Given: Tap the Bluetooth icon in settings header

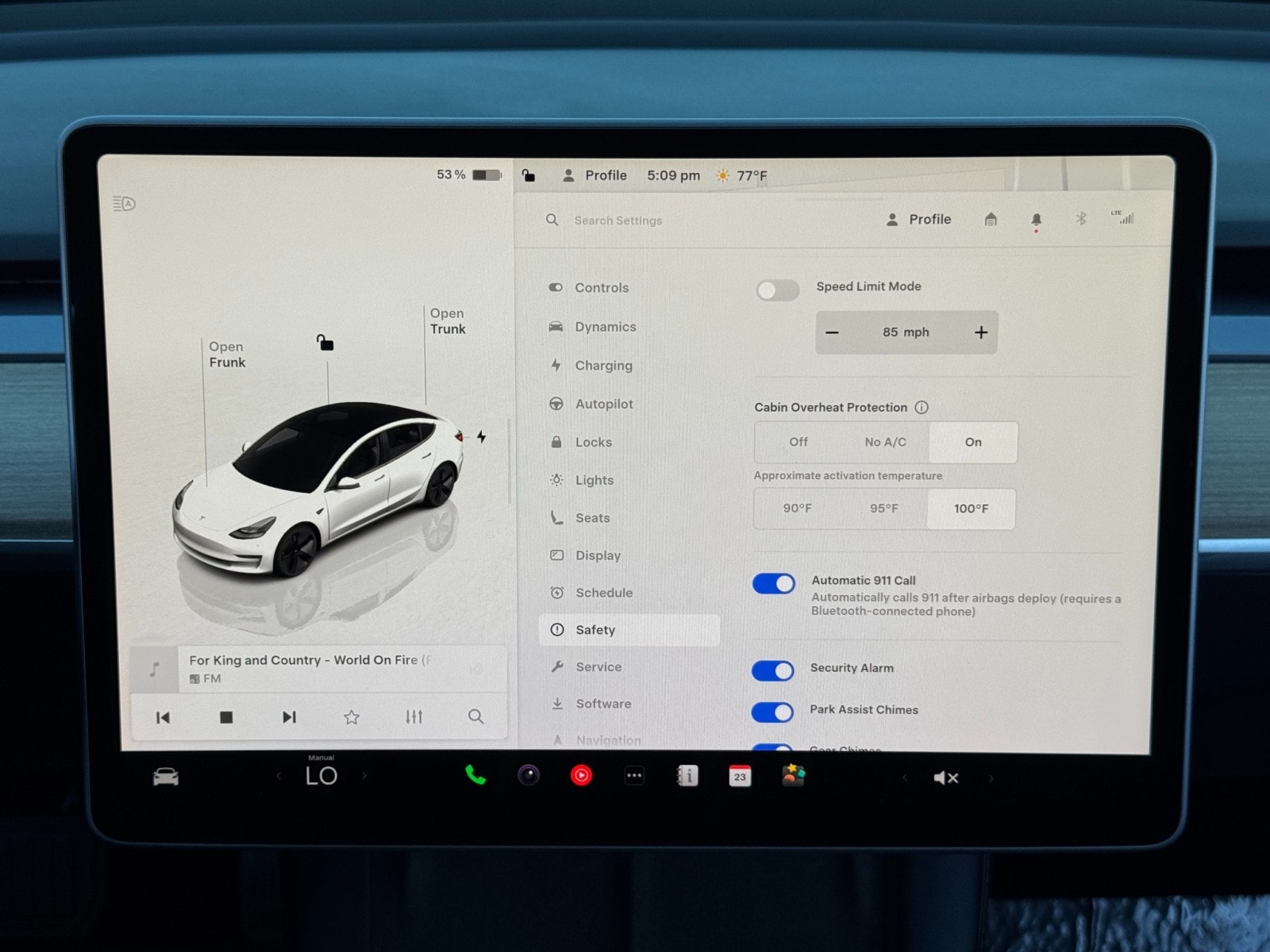Looking at the screenshot, I should (1080, 219).
